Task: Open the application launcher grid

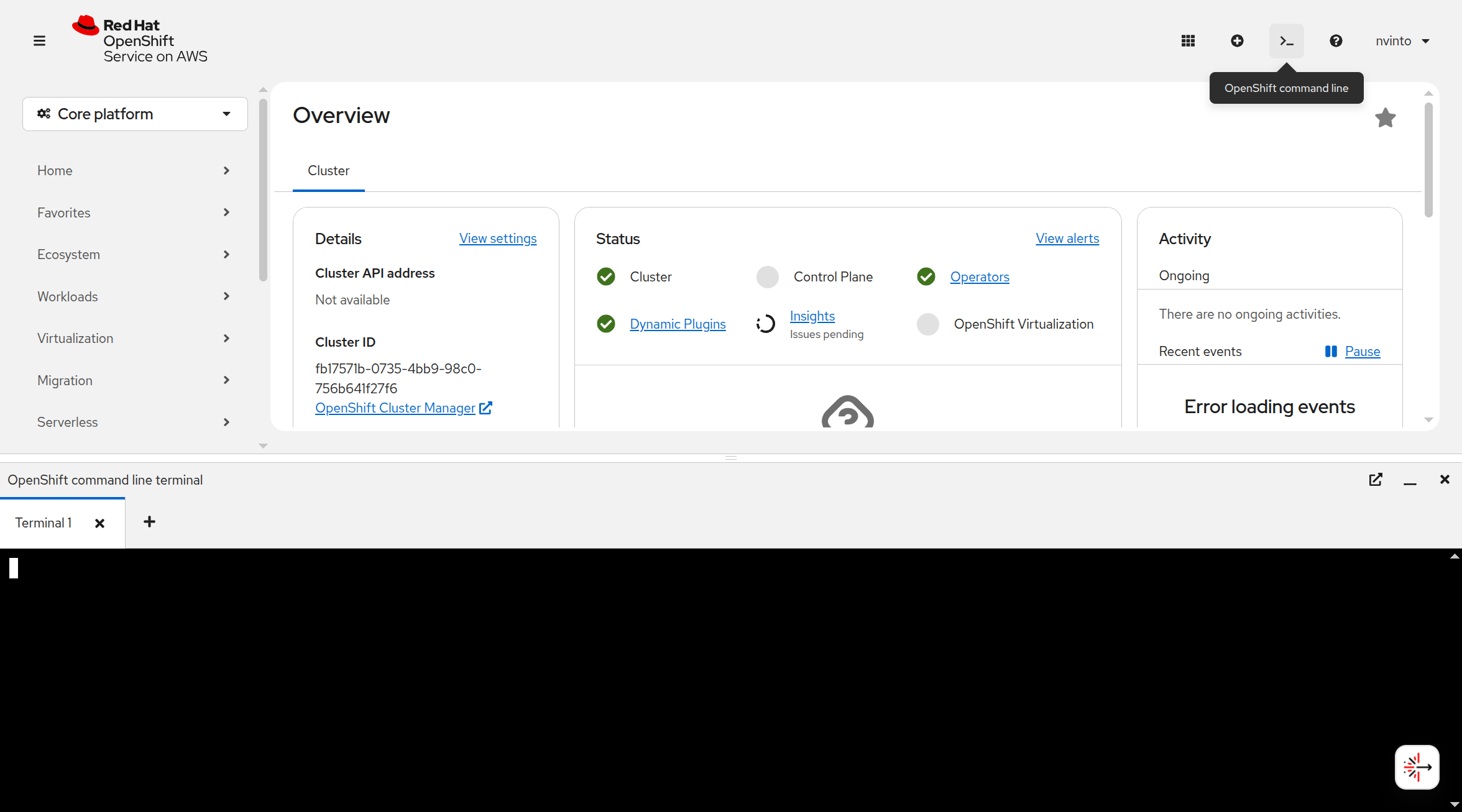Action: point(1188,41)
